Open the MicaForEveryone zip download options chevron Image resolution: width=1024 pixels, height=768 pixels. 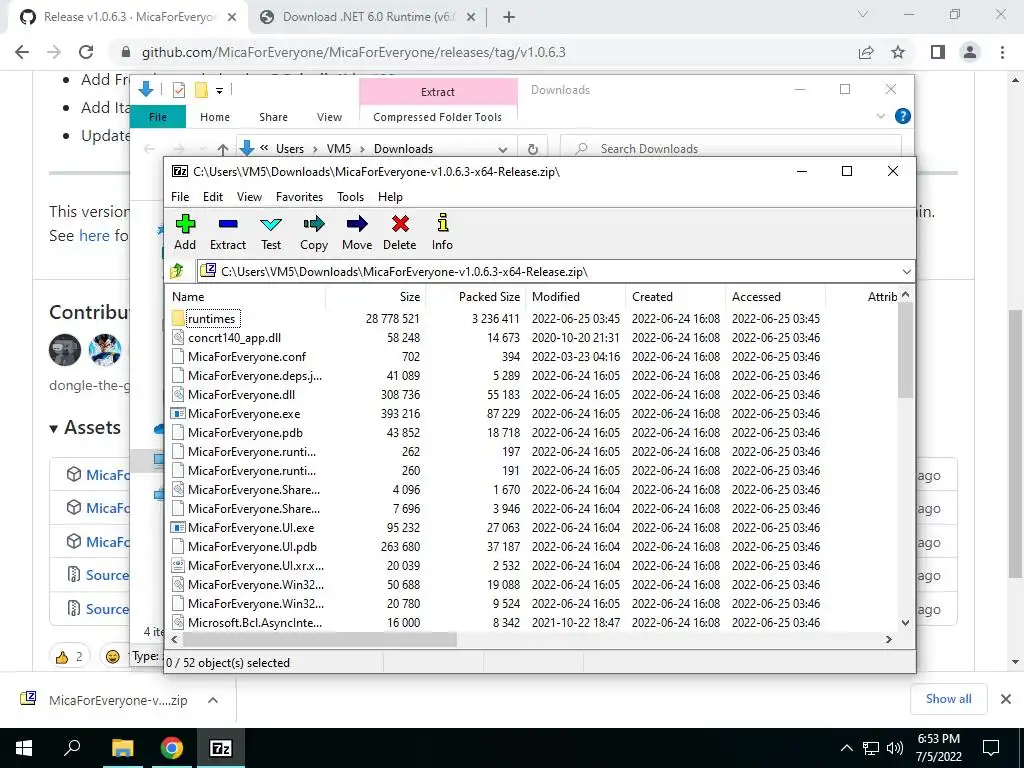212,700
